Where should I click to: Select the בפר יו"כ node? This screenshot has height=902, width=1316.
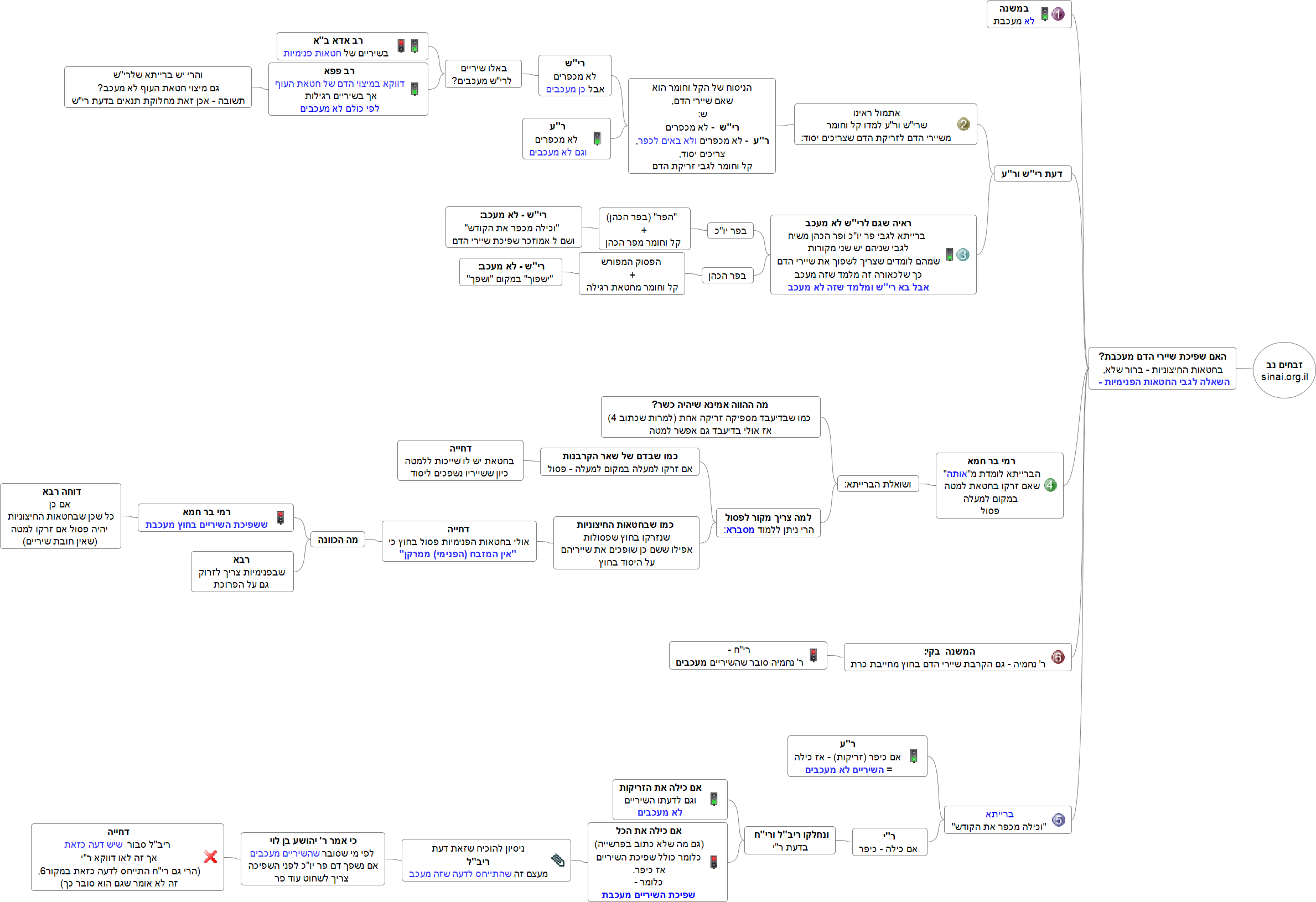coord(730,230)
